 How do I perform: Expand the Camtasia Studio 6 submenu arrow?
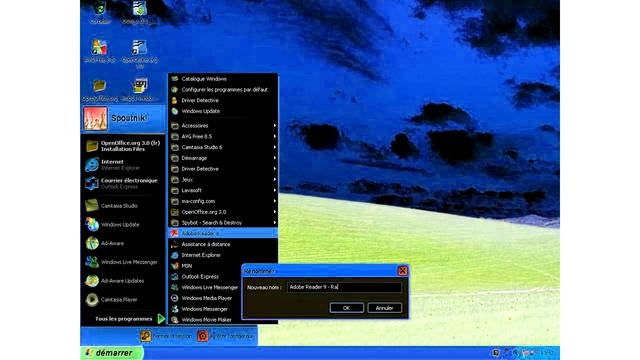tap(275, 147)
